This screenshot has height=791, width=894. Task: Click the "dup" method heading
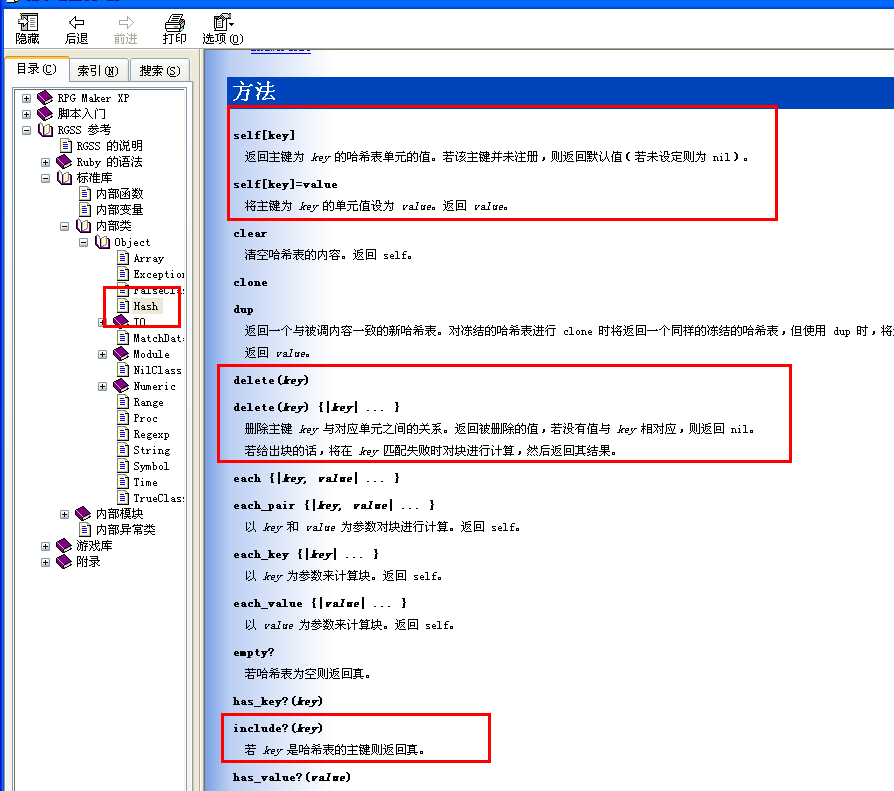pos(243,309)
